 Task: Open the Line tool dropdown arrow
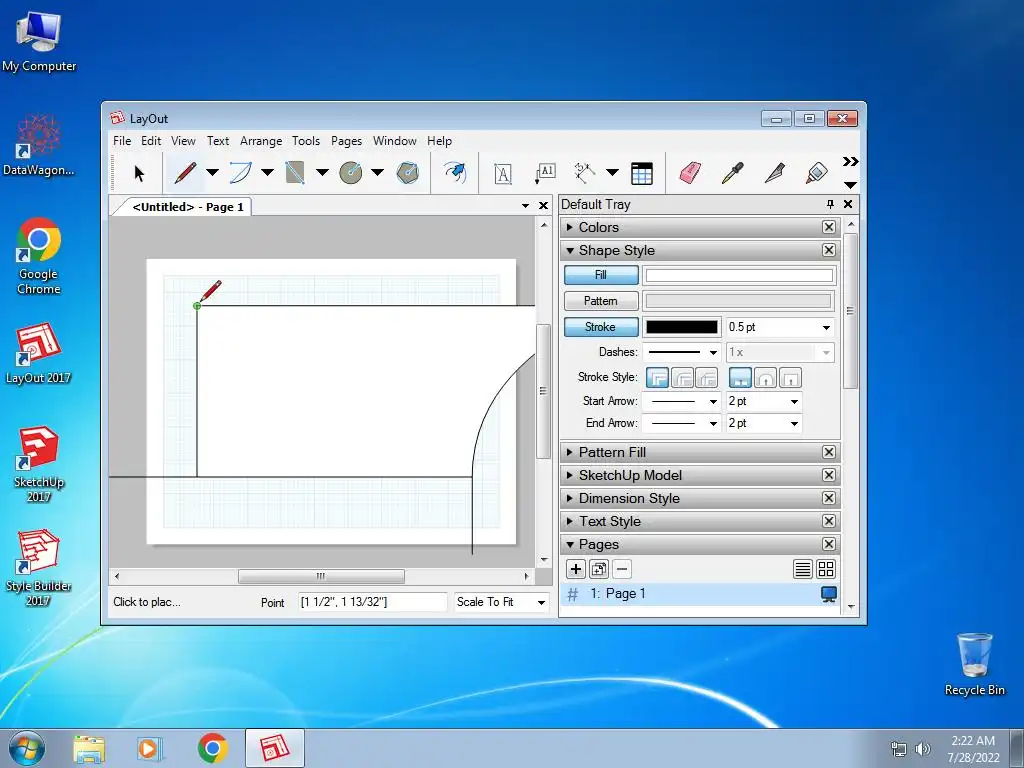pyautogui.click(x=212, y=173)
